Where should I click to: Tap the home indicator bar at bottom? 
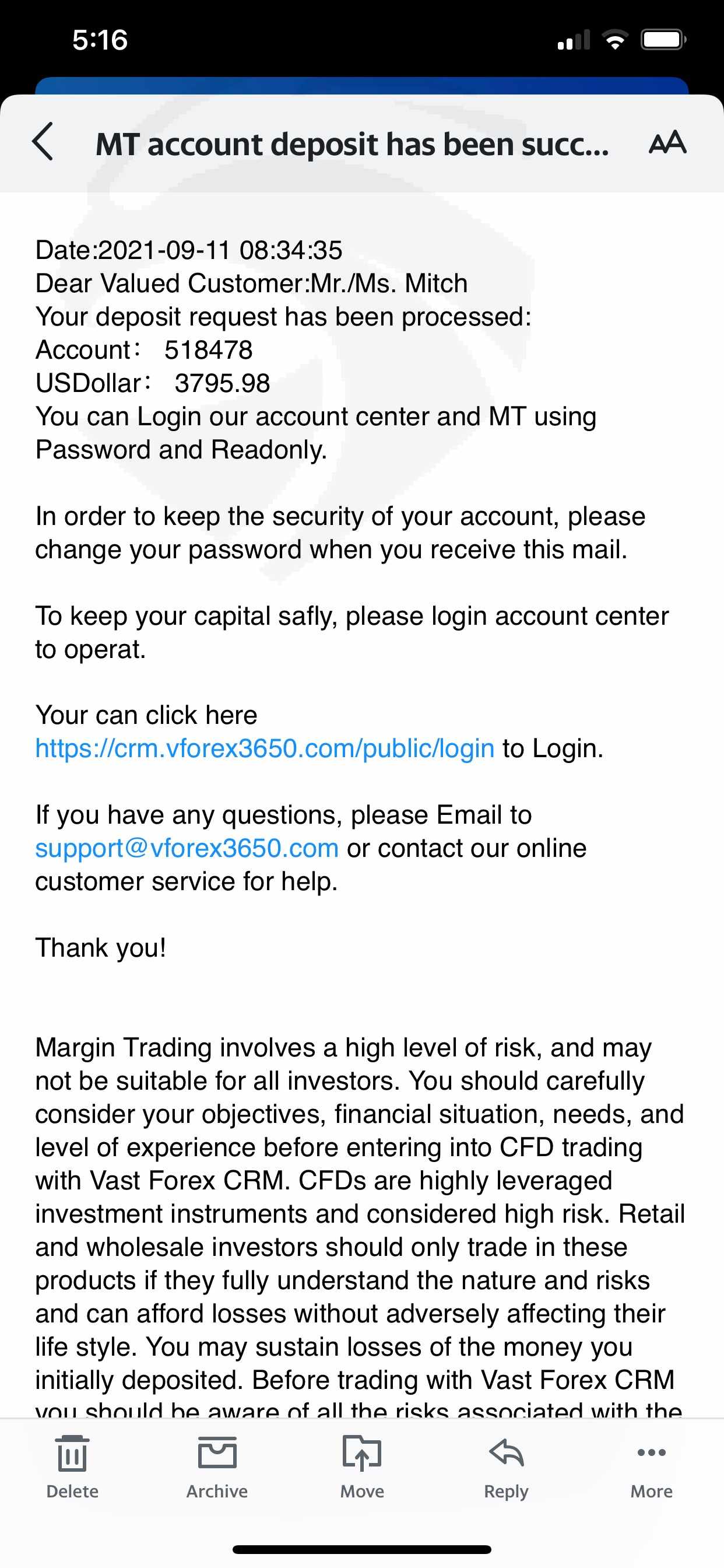(x=362, y=1549)
